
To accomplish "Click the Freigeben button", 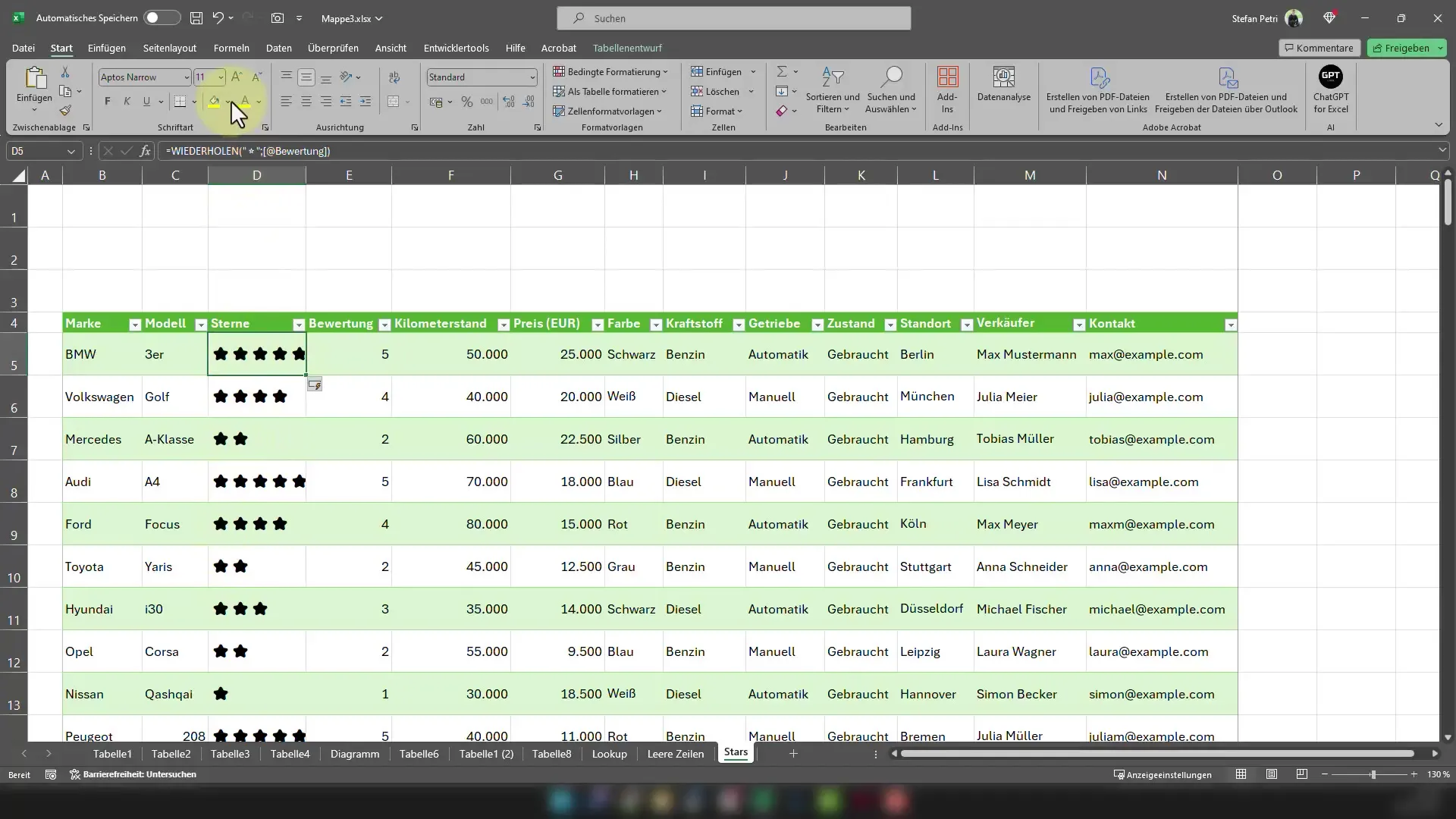I will (x=1402, y=47).
